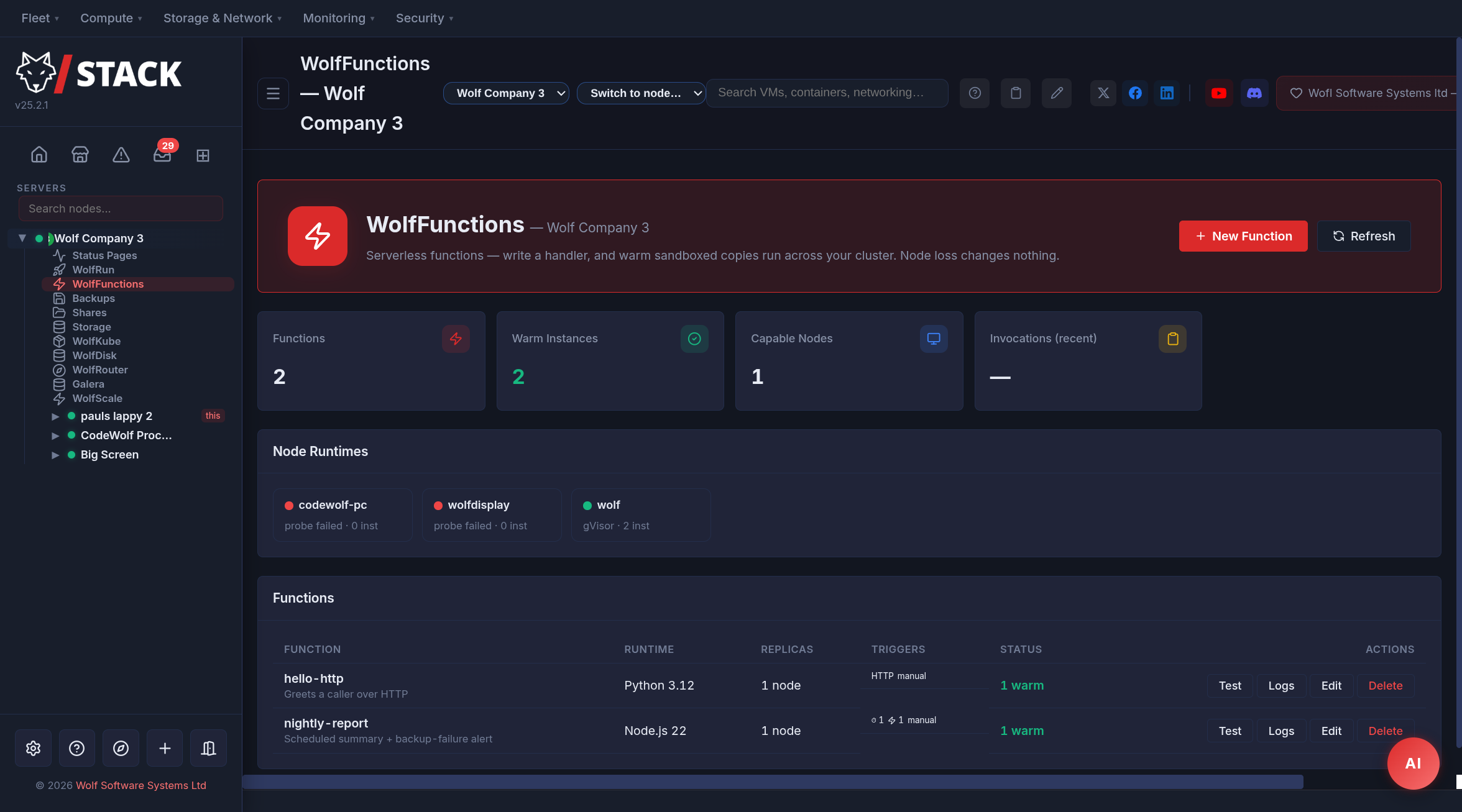1462x812 pixels.
Task: Click Delete for hello-http
Action: point(1386,686)
